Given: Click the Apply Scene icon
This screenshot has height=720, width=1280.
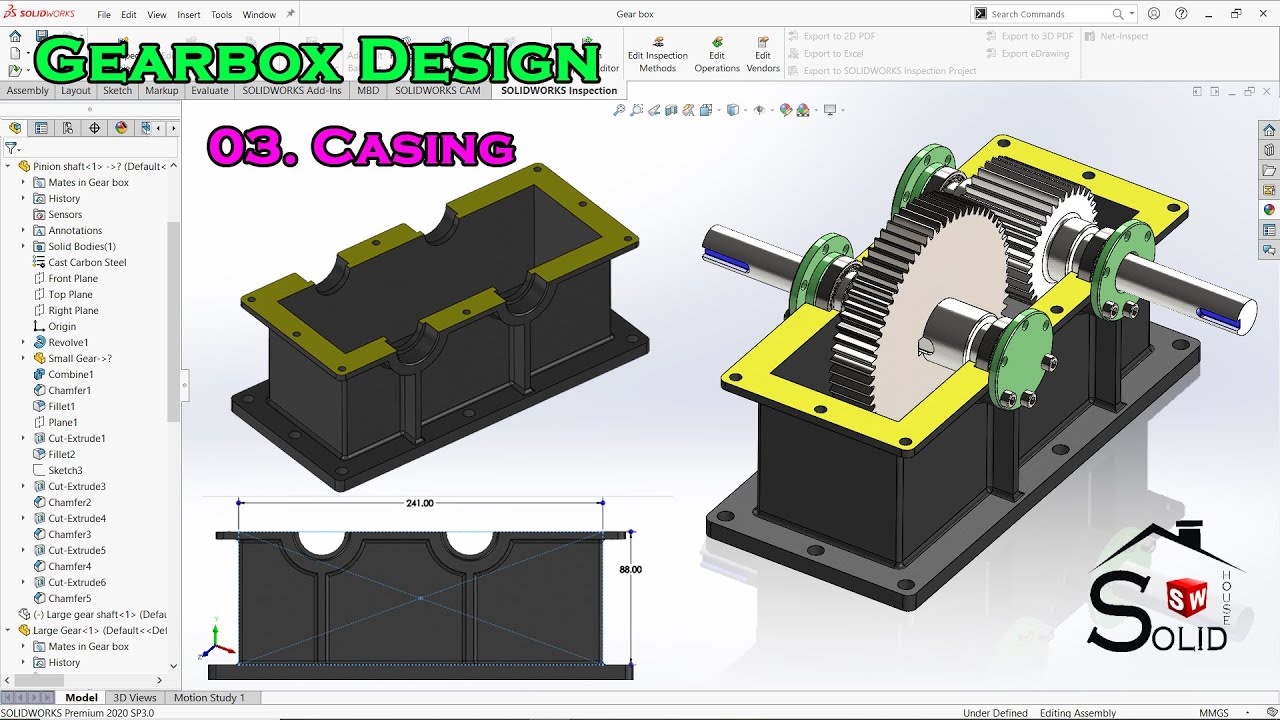Looking at the screenshot, I should point(802,110).
